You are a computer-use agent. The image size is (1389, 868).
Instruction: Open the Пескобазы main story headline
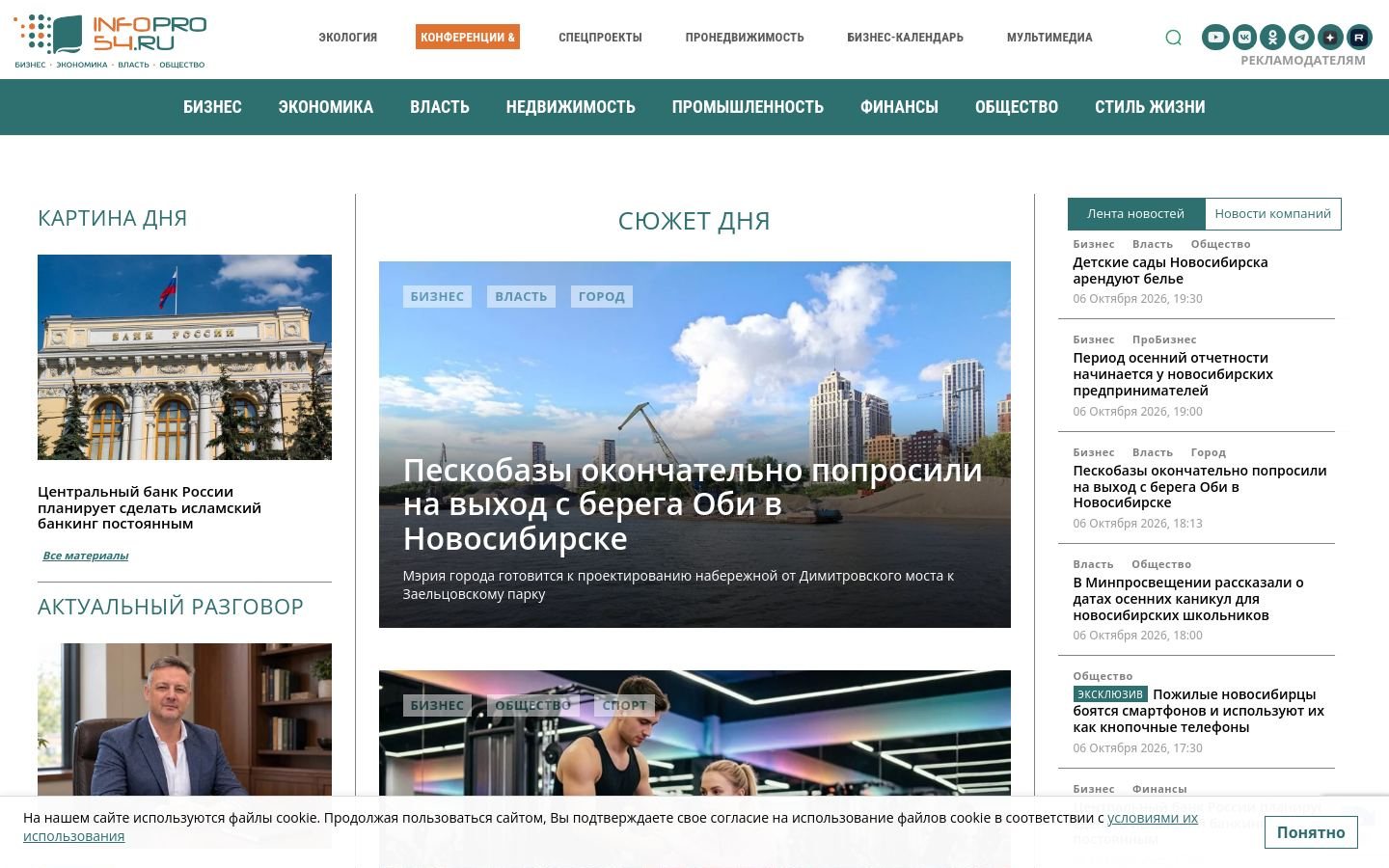(693, 504)
